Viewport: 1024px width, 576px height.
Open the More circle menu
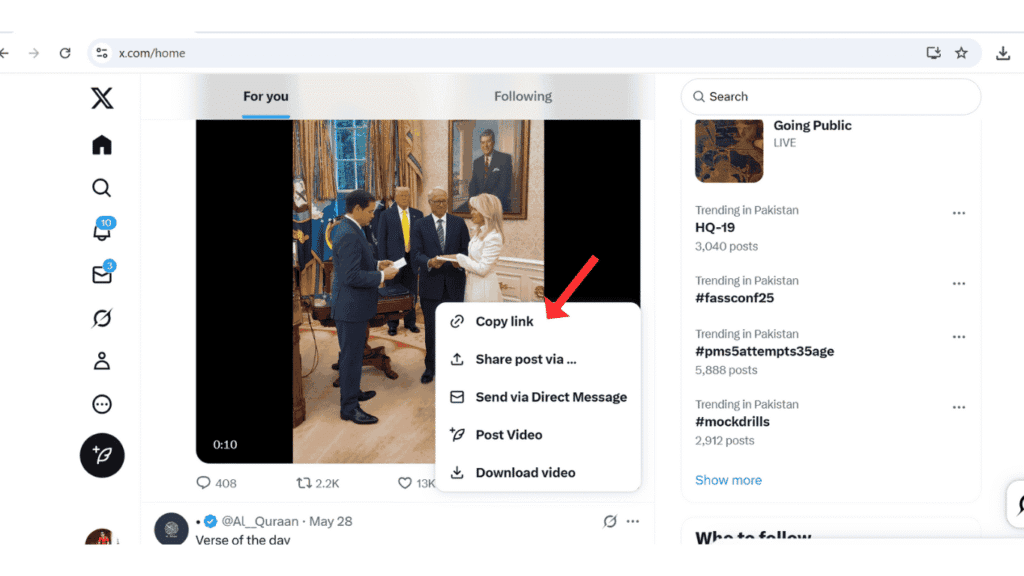click(102, 405)
